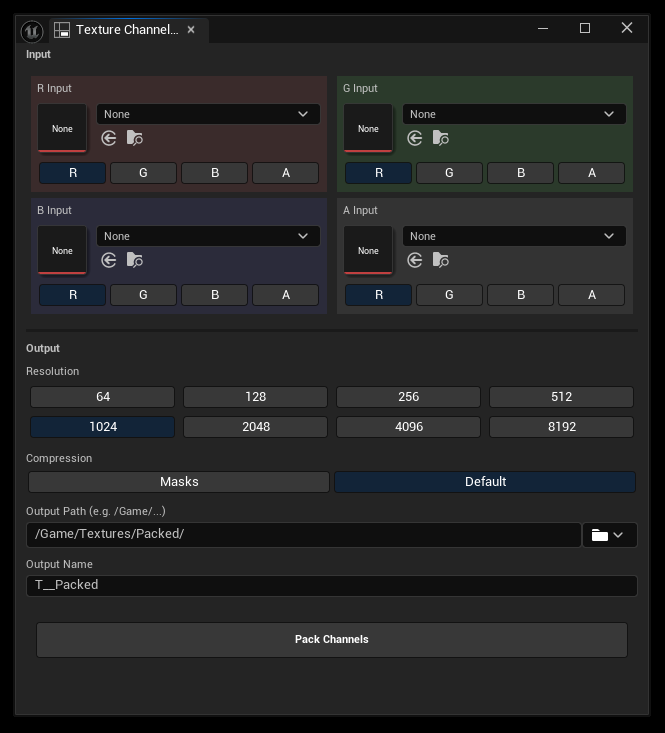Click the R Input texture thumbnail
Image resolution: width=665 pixels, height=733 pixels.
[x=62, y=128]
